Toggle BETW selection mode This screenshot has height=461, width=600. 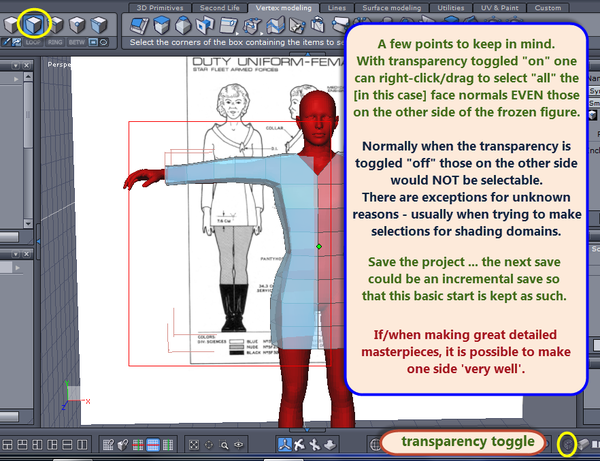[77, 42]
